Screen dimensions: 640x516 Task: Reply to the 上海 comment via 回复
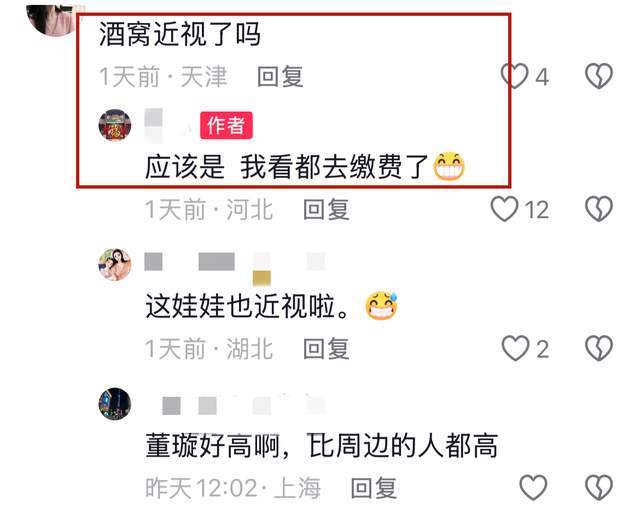(374, 488)
